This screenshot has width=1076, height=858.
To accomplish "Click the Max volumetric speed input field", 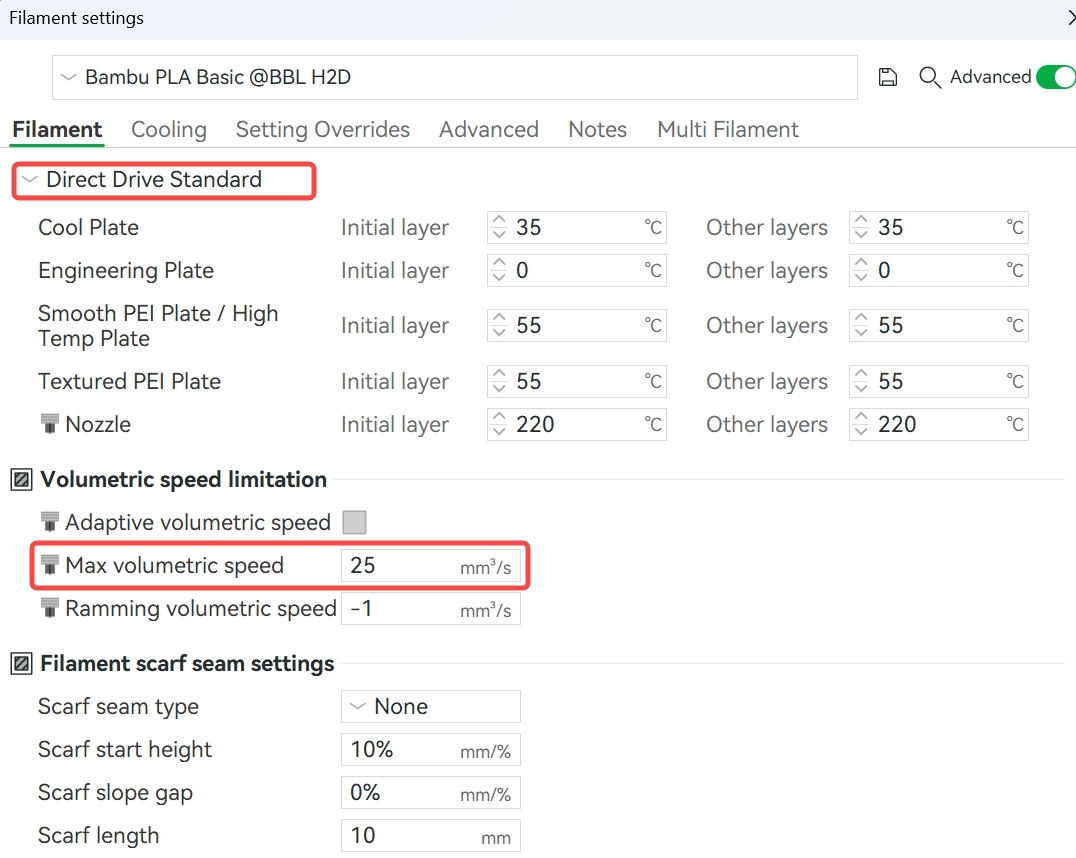I will pos(400,566).
